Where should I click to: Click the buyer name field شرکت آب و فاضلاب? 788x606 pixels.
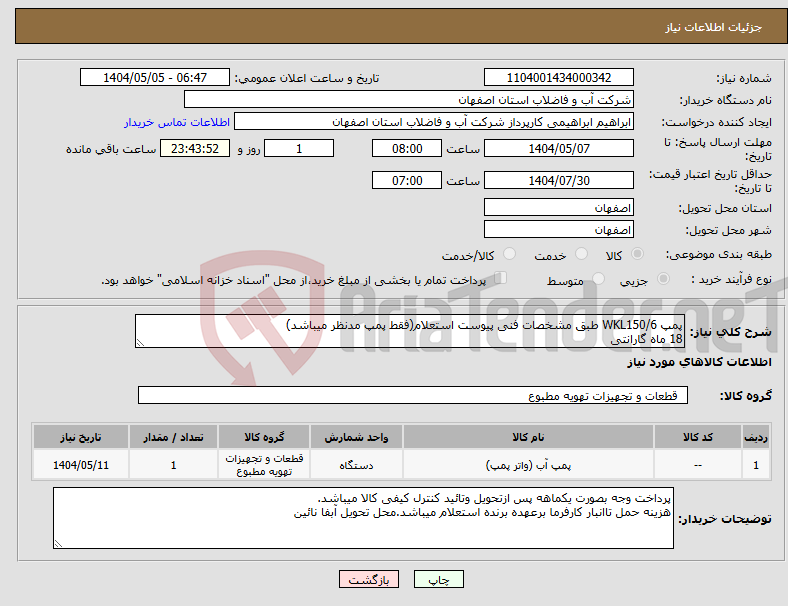tap(409, 99)
